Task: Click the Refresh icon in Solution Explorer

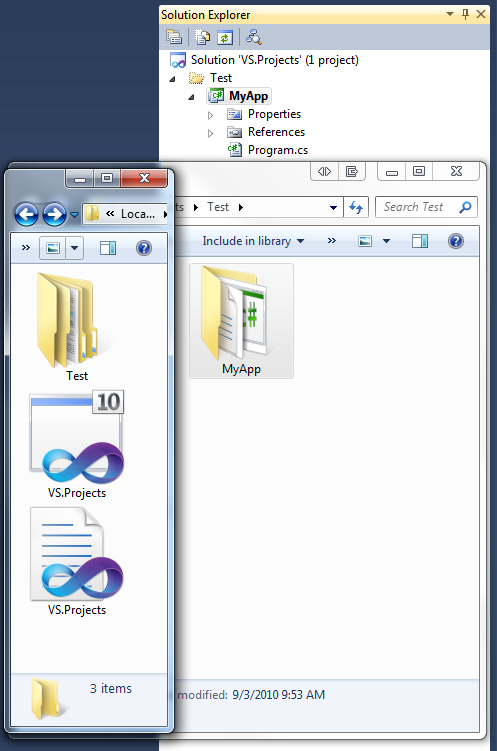Action: (x=225, y=37)
